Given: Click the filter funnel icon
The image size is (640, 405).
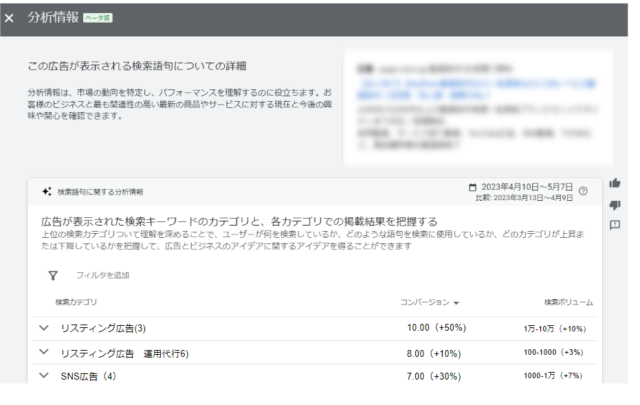Looking at the screenshot, I should 52,275.
